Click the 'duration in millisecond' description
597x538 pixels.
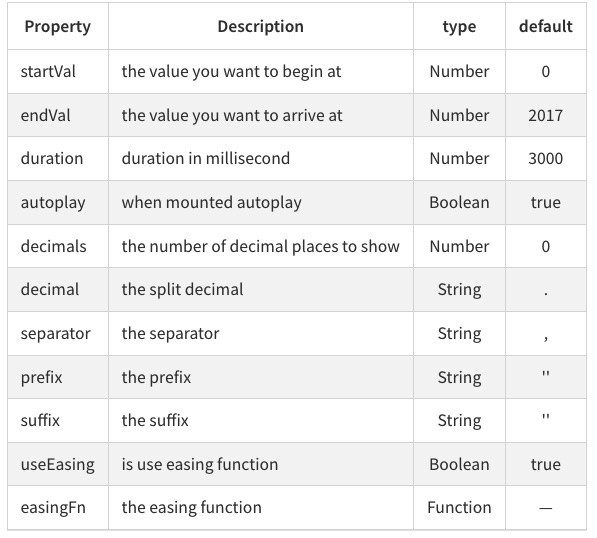206,158
